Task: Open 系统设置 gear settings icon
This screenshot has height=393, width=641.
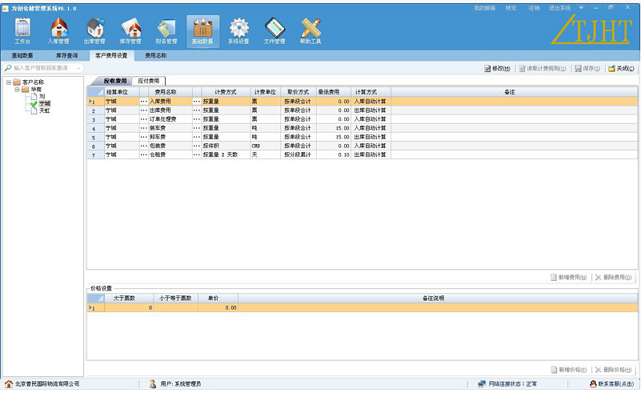Action: pos(239,31)
